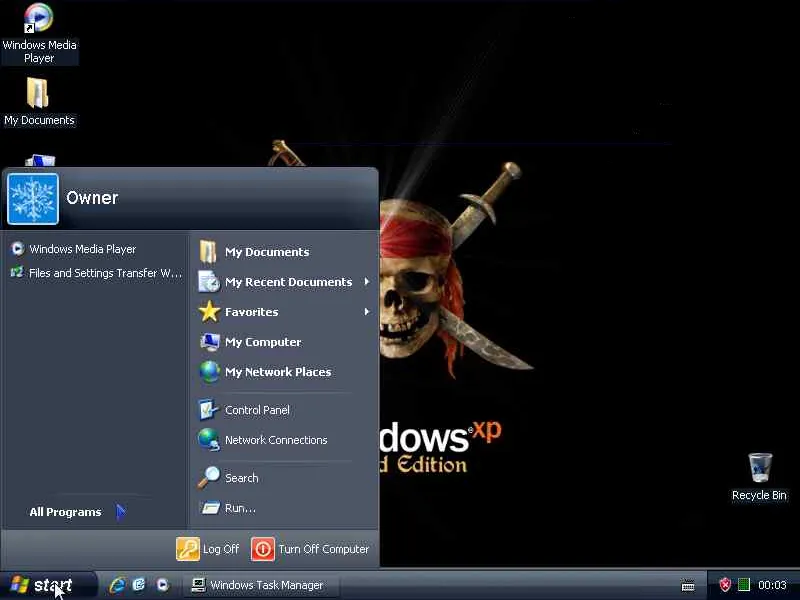Click the Owner user name
The height and width of the screenshot is (600, 800).
pyautogui.click(x=92, y=197)
